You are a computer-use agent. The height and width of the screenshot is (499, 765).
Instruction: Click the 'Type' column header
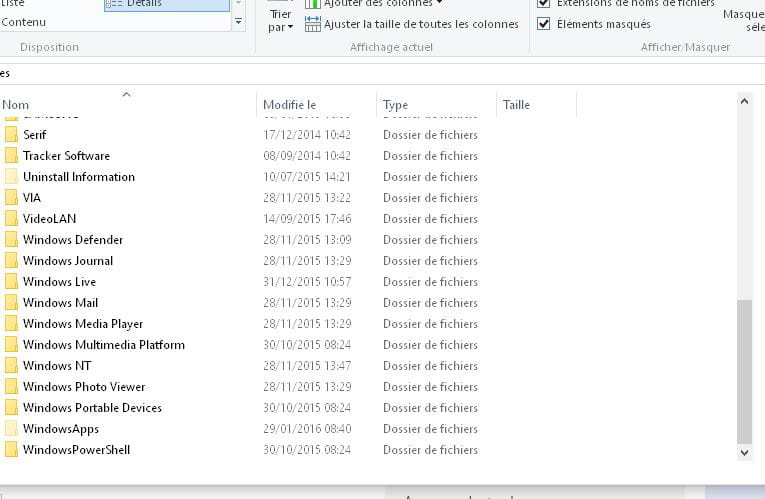click(x=396, y=105)
